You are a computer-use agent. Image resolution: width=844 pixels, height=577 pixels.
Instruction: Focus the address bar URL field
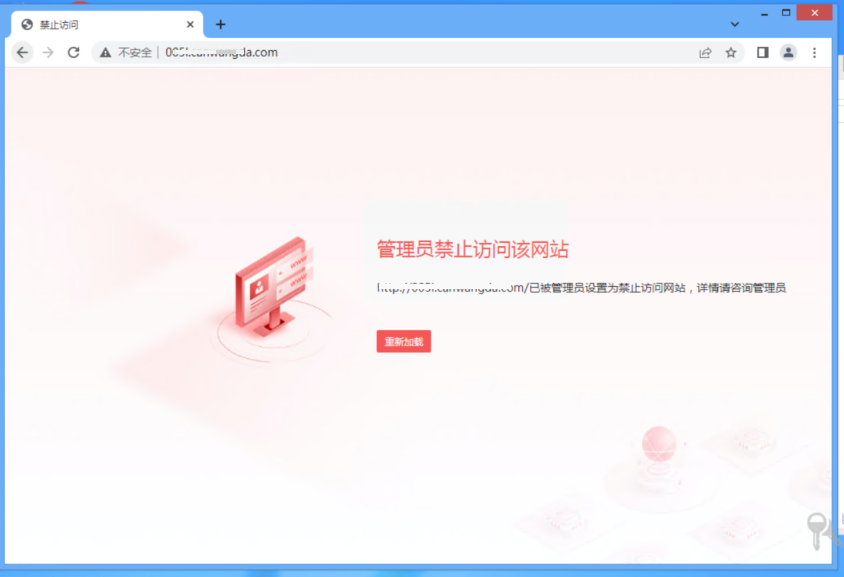pos(400,52)
